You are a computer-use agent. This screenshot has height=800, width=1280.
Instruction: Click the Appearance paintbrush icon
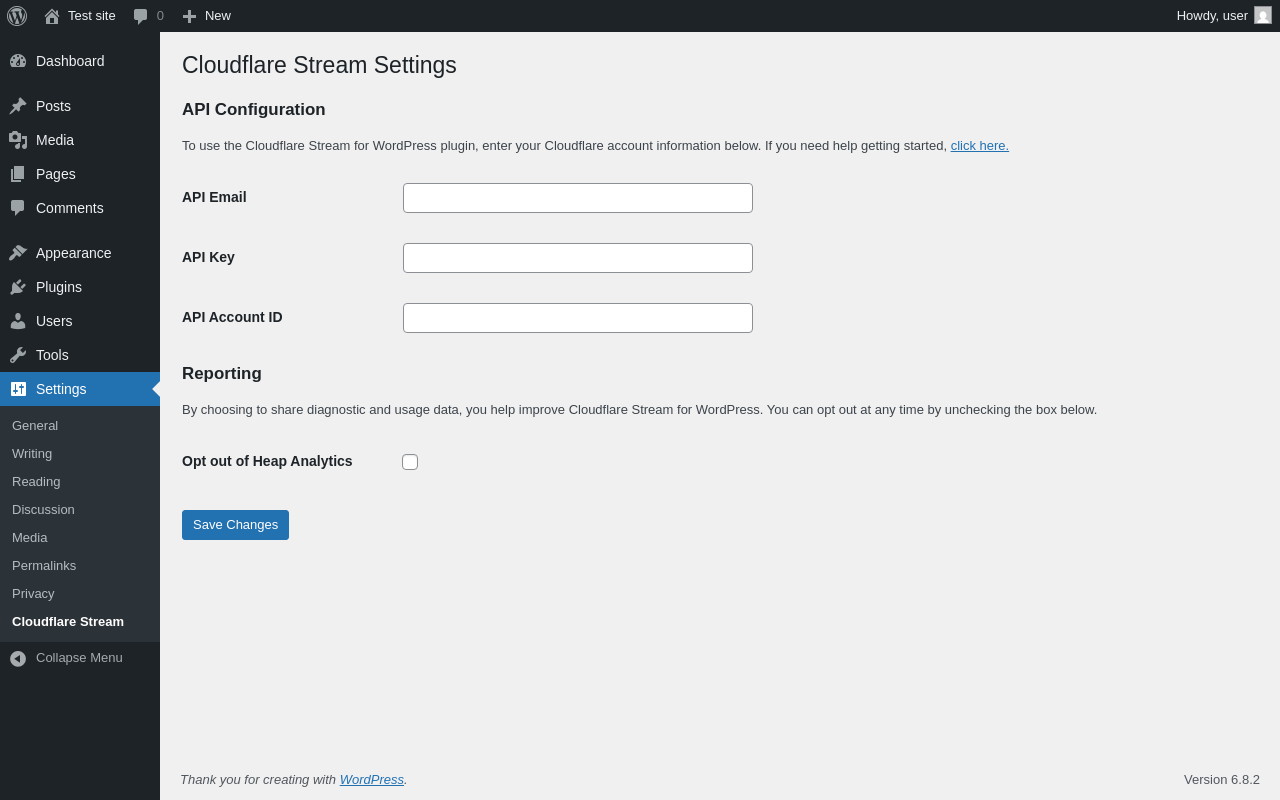coord(18,253)
